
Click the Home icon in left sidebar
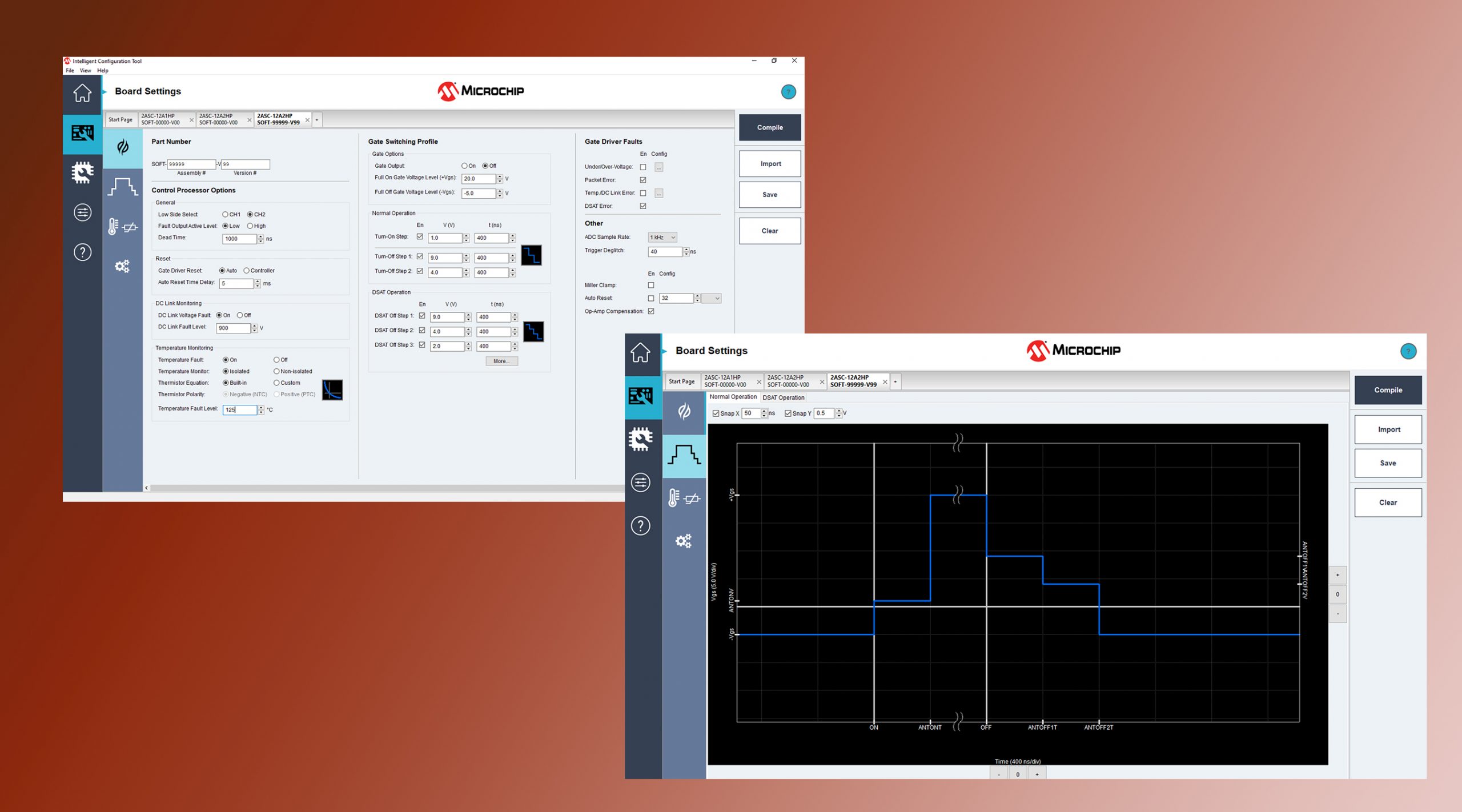(82, 93)
